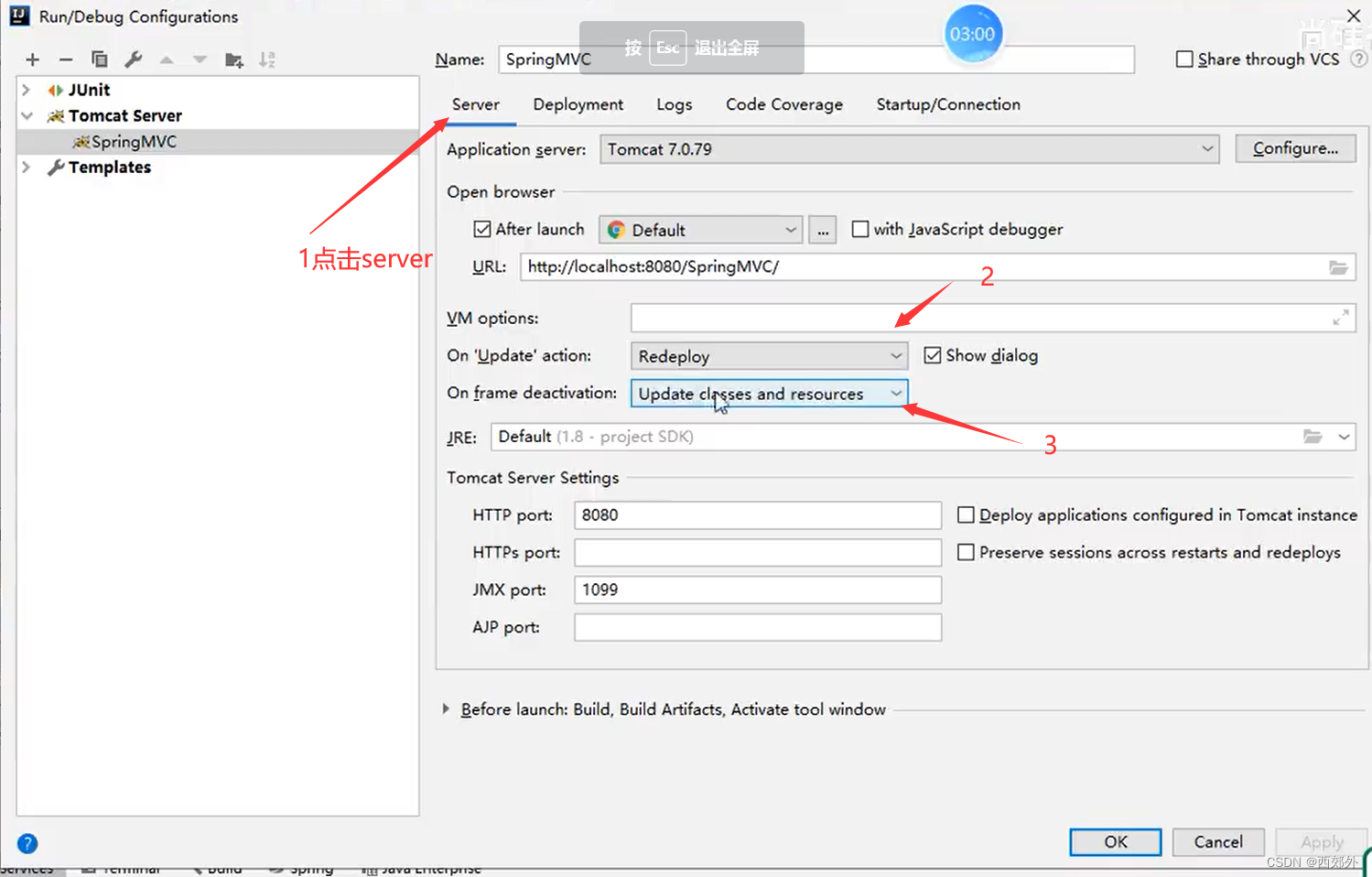The width and height of the screenshot is (1372, 877).
Task: Expand the JUnit tree node
Action: (27, 90)
